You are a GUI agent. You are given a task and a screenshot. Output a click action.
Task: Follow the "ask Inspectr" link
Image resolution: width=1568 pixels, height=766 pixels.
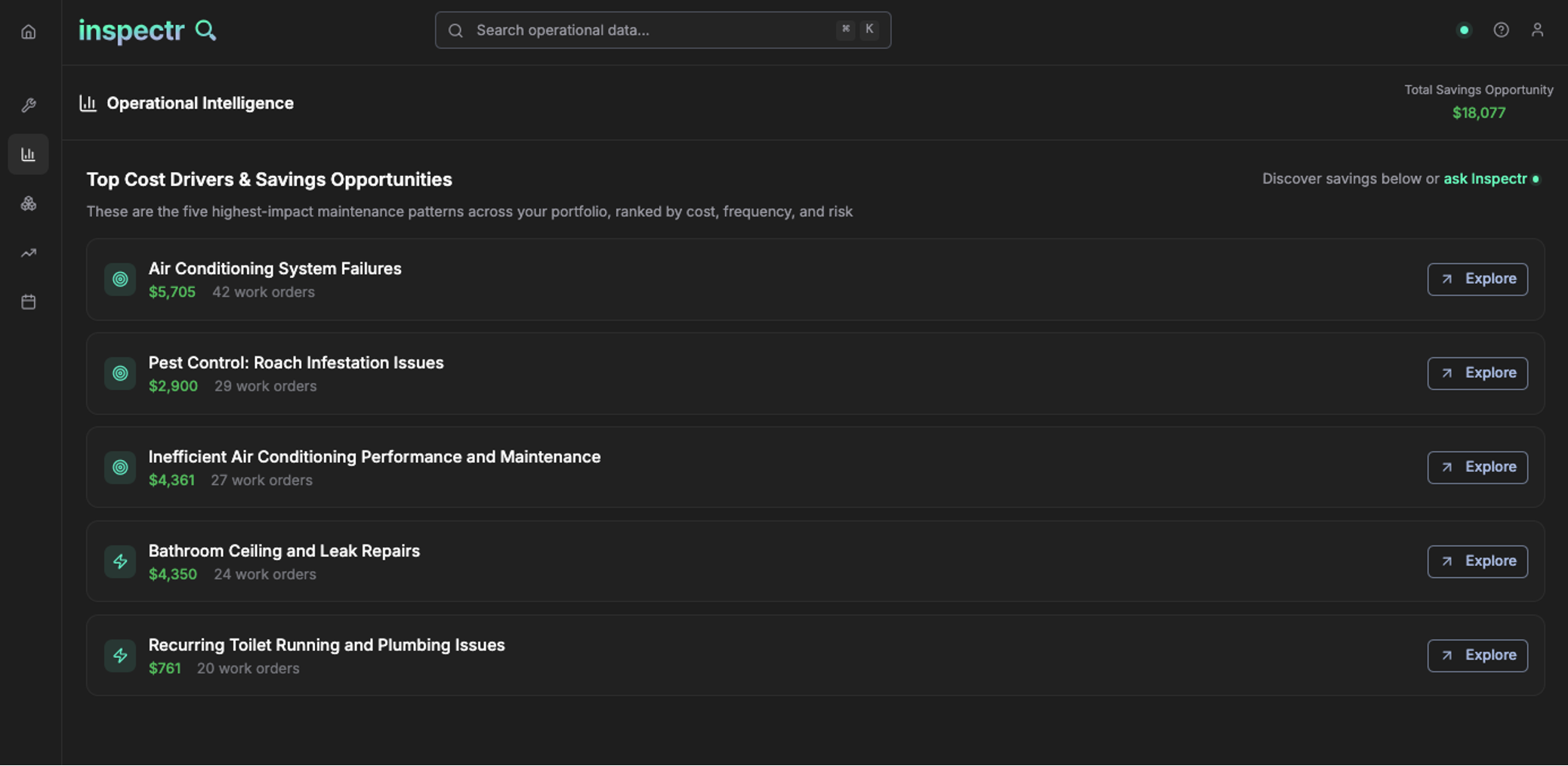(1485, 179)
